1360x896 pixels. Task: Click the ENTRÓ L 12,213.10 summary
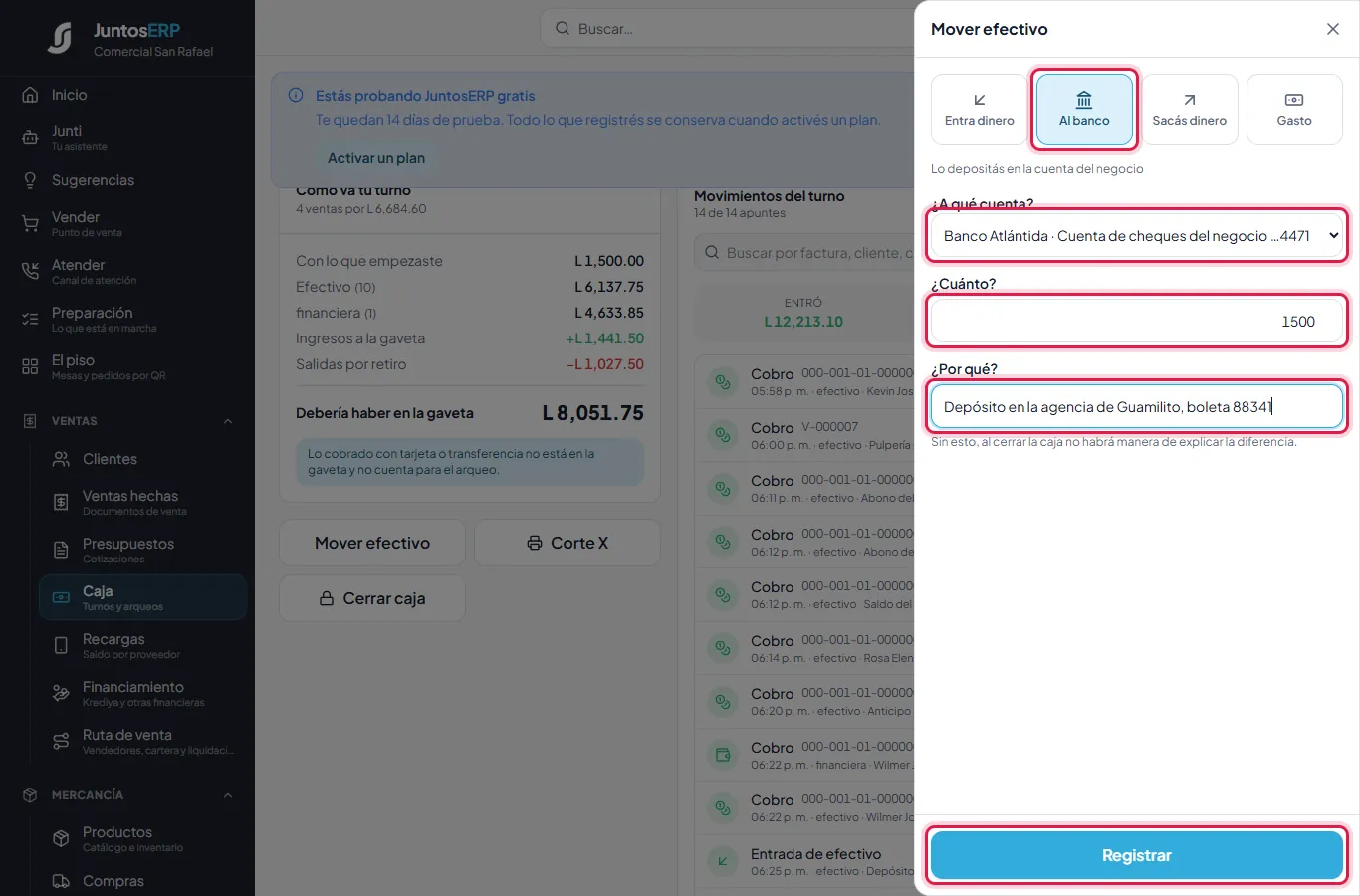tap(803, 313)
